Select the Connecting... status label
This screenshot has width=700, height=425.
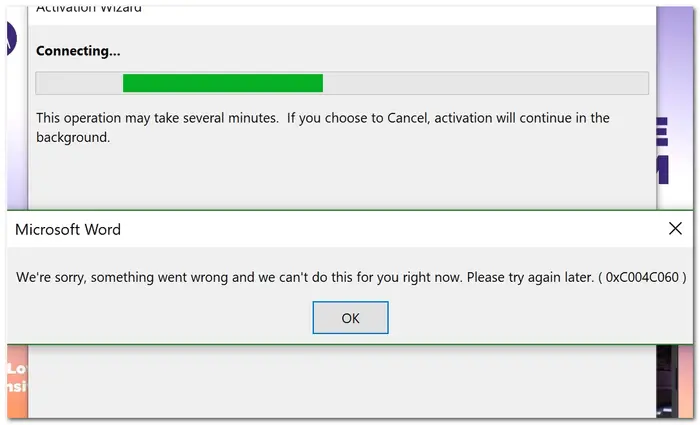(x=78, y=51)
